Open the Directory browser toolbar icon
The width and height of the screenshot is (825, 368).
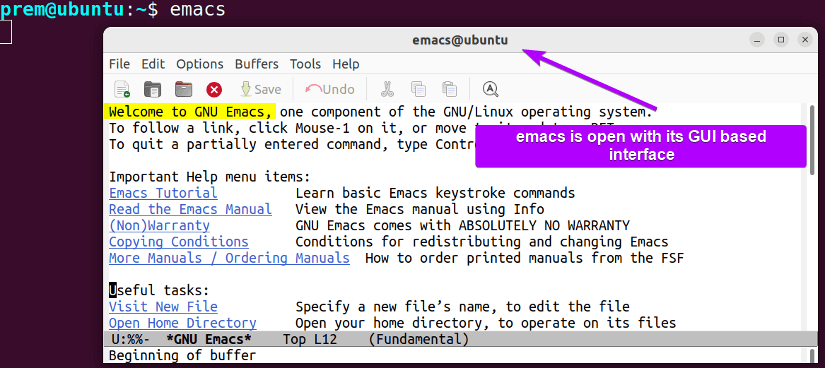coord(184,89)
